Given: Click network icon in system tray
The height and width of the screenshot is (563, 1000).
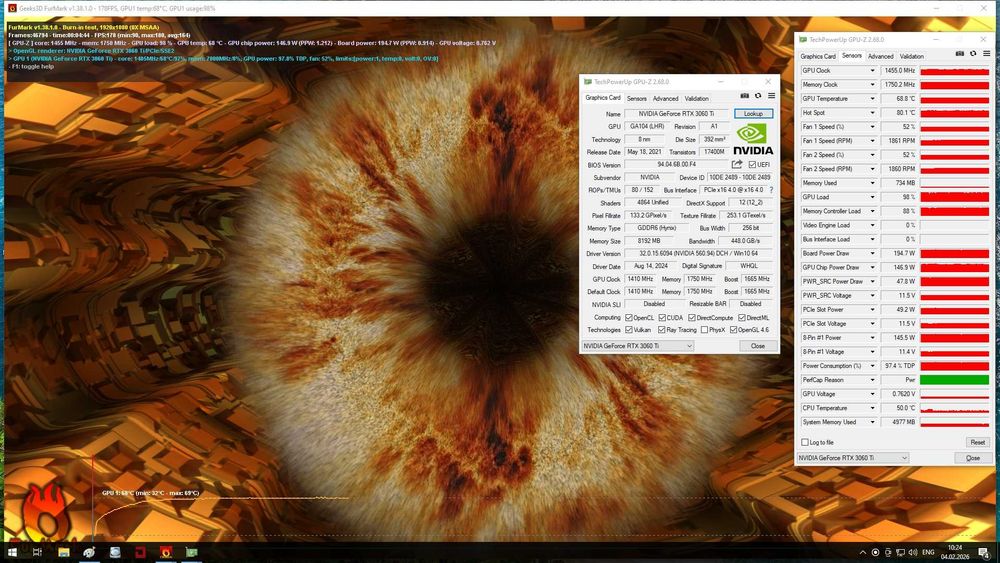Looking at the screenshot, I should 900,552.
